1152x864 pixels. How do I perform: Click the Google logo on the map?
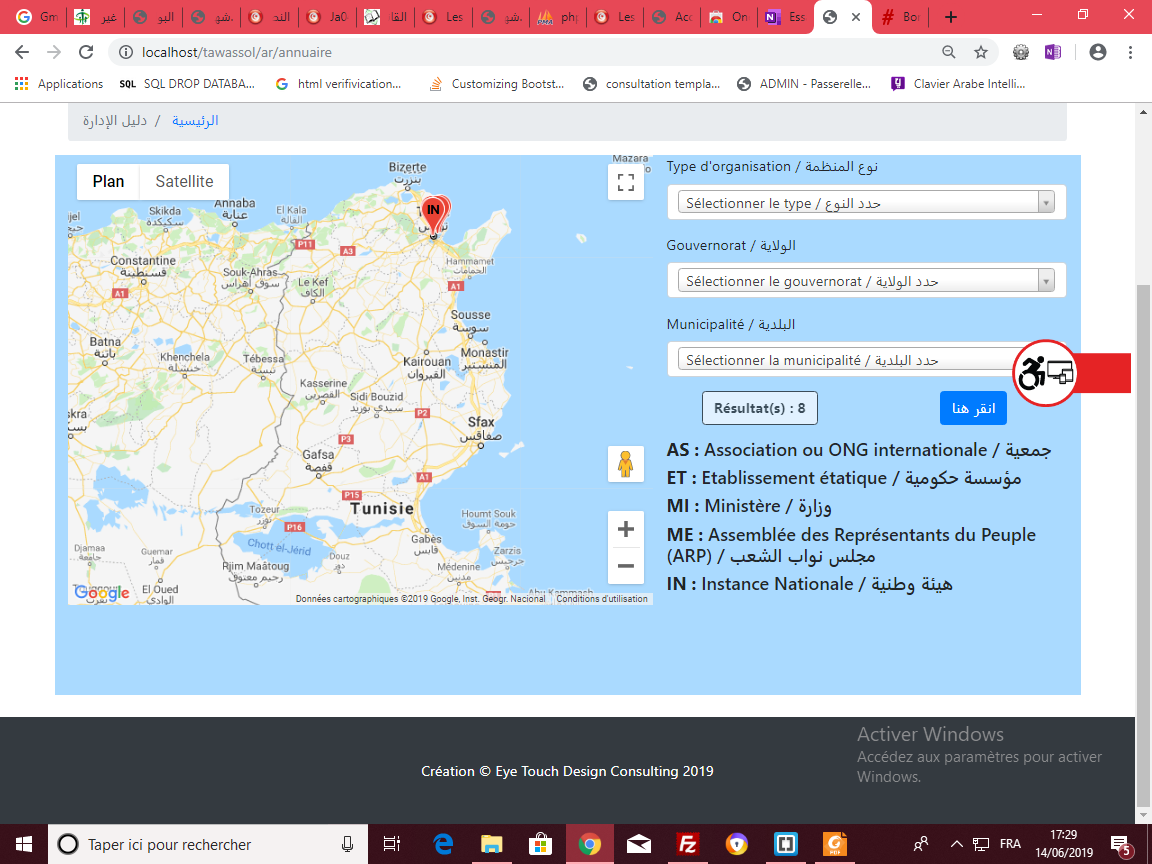click(101, 593)
